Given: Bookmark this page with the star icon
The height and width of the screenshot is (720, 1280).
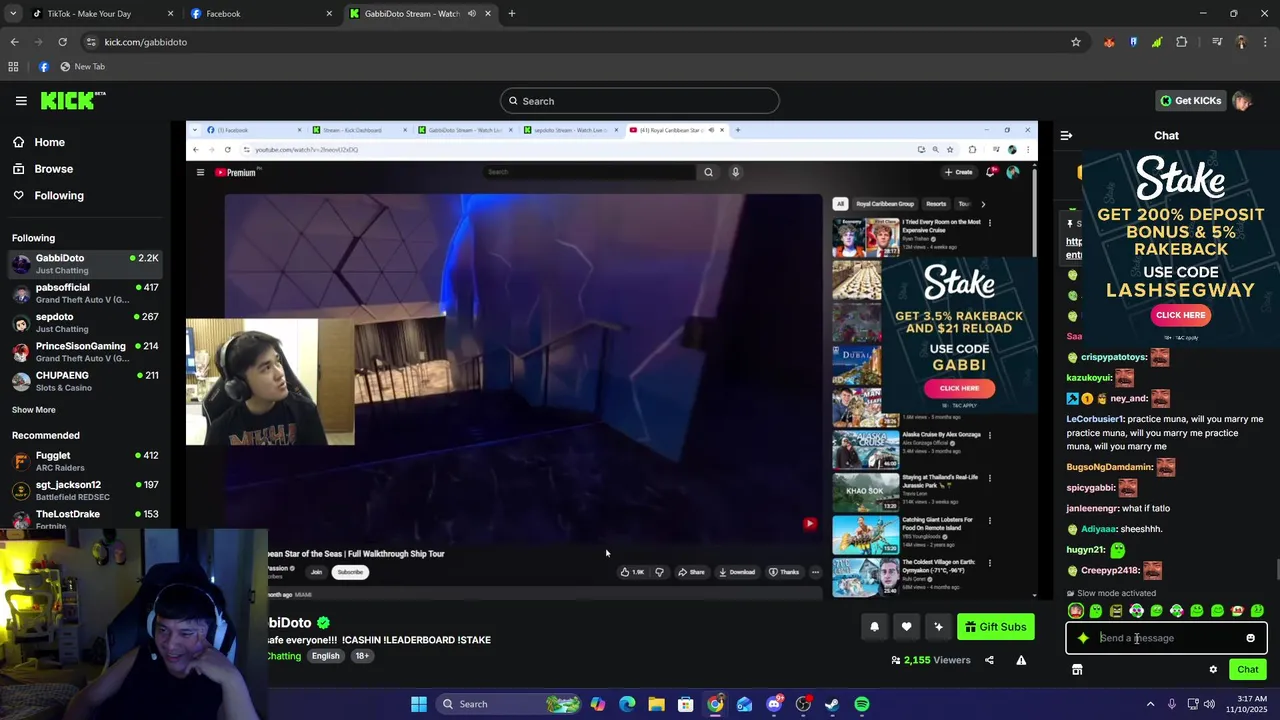Looking at the screenshot, I should pyautogui.click(x=1076, y=42).
